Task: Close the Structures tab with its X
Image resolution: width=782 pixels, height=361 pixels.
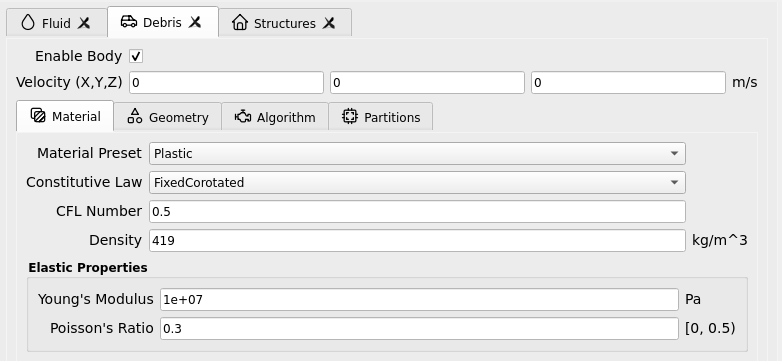Action: (329, 23)
